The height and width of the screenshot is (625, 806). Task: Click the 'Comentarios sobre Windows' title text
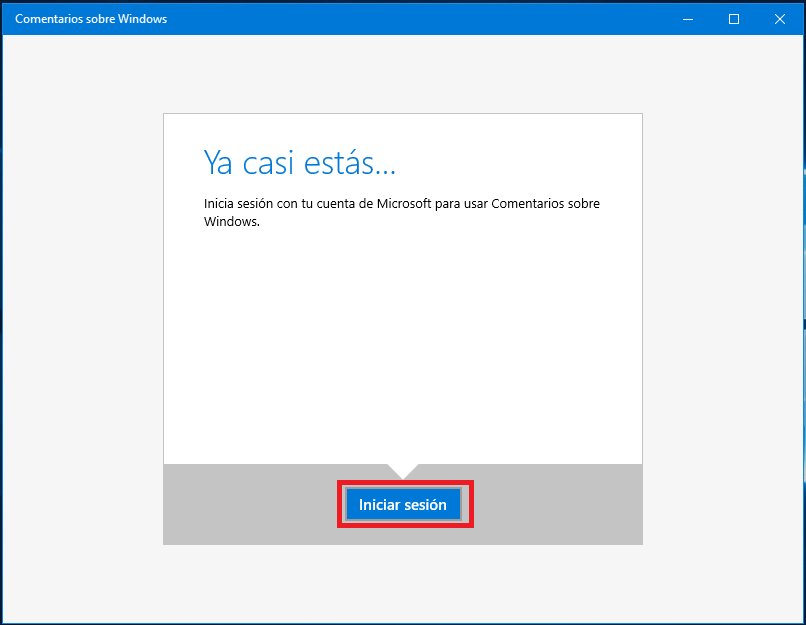tap(91, 19)
